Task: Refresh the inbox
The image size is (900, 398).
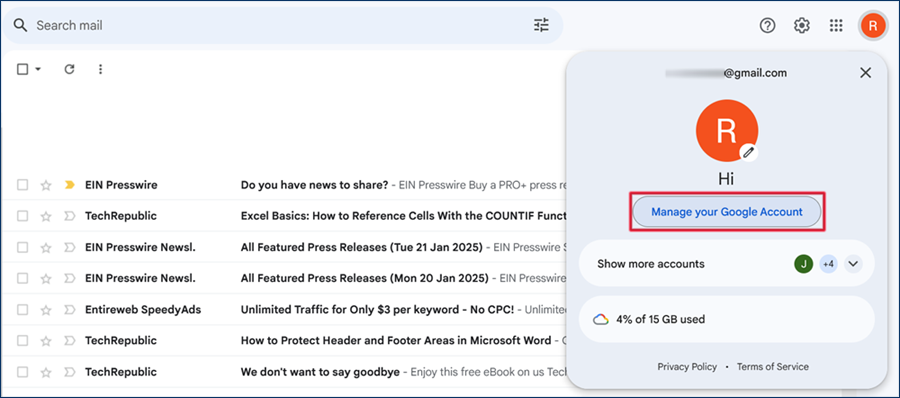Action: (x=69, y=69)
